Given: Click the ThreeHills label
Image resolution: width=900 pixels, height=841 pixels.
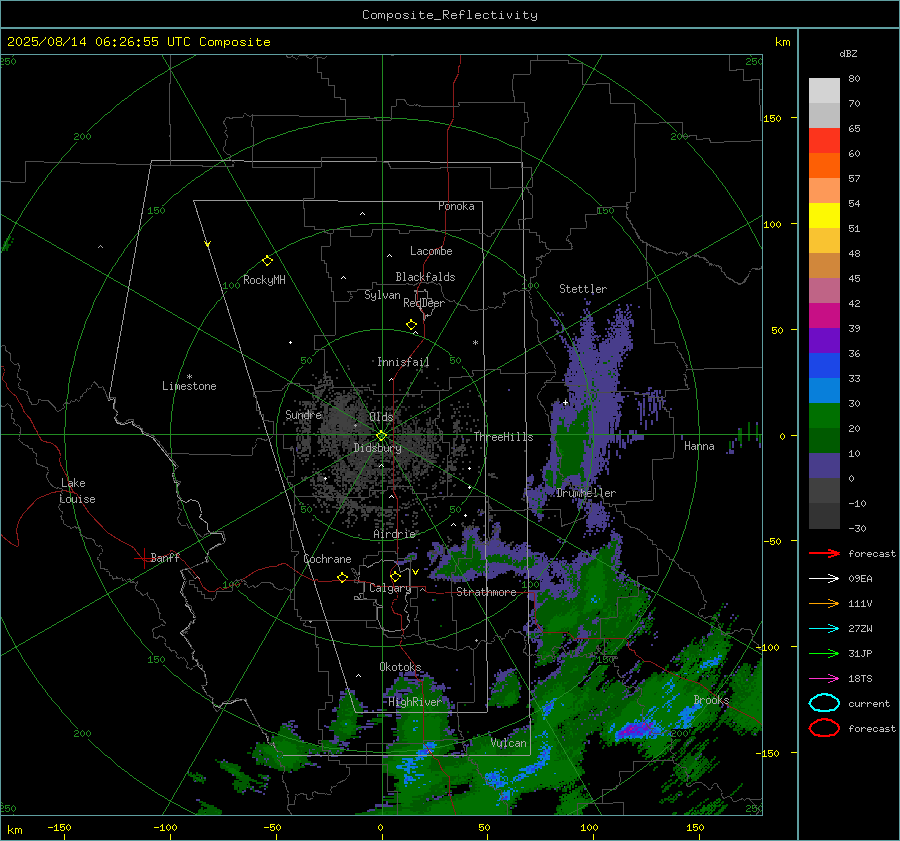Looking at the screenshot, I should click(x=503, y=437).
